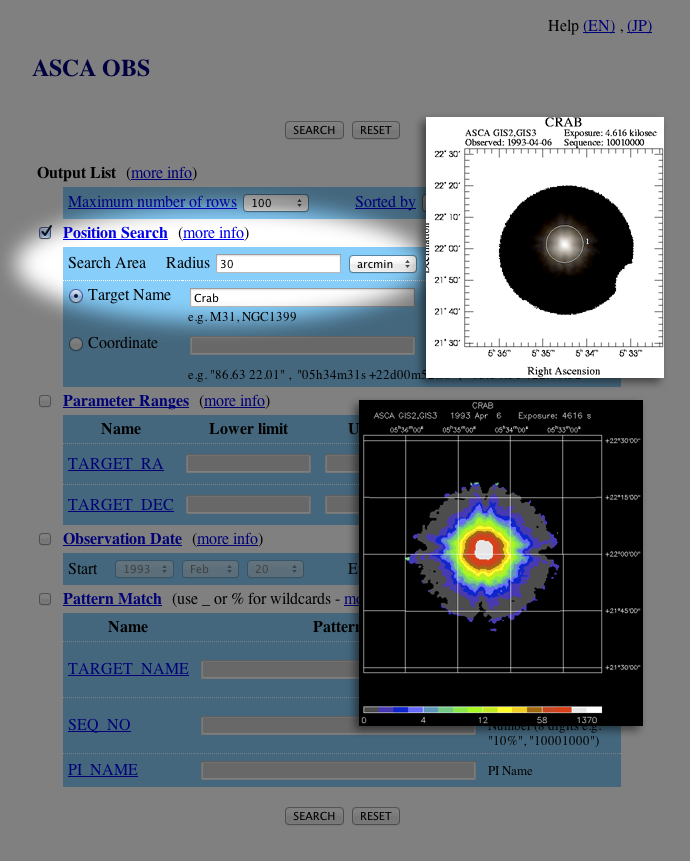The height and width of the screenshot is (861, 690).
Task: Open the Pattern Match heading link
Action: [112, 599]
